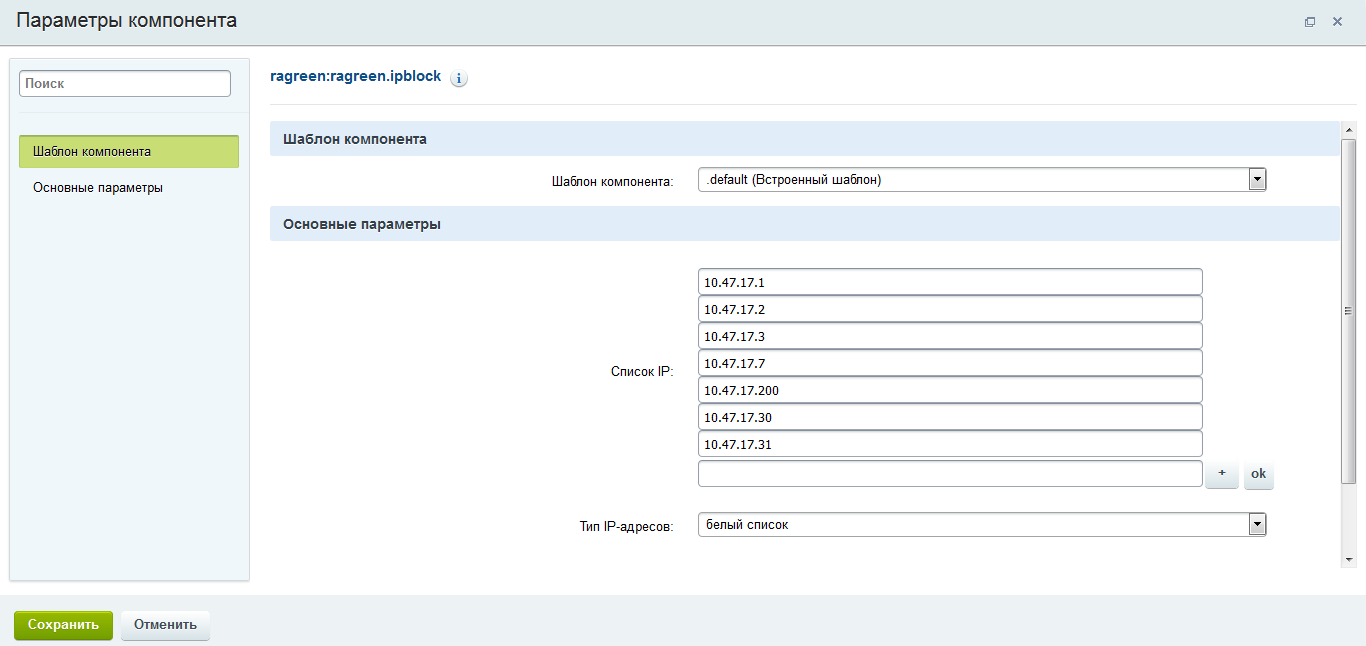Click the dropdown arrow for IP address type
The image size is (1366, 646).
1257,523
